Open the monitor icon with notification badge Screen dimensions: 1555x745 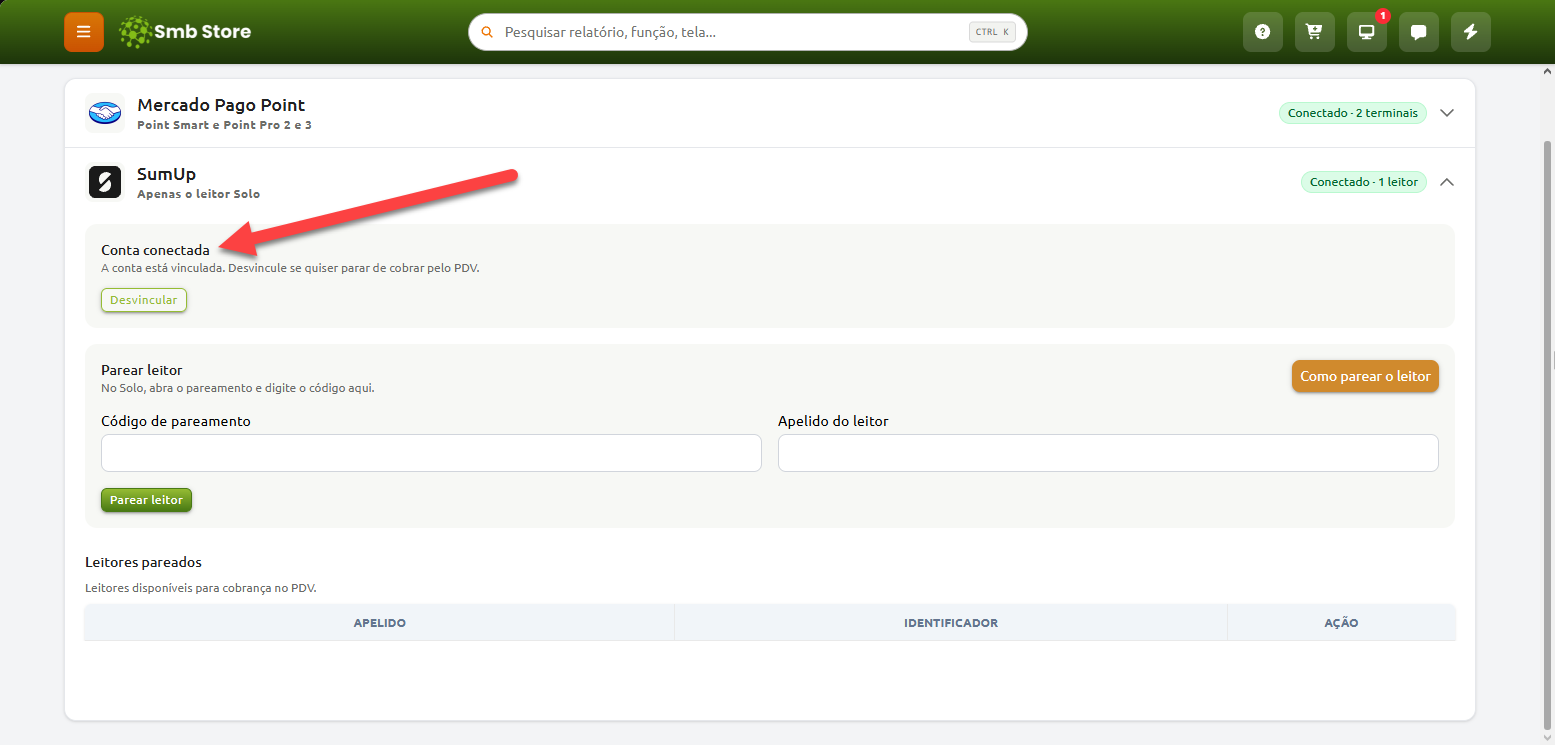pyautogui.click(x=1367, y=32)
